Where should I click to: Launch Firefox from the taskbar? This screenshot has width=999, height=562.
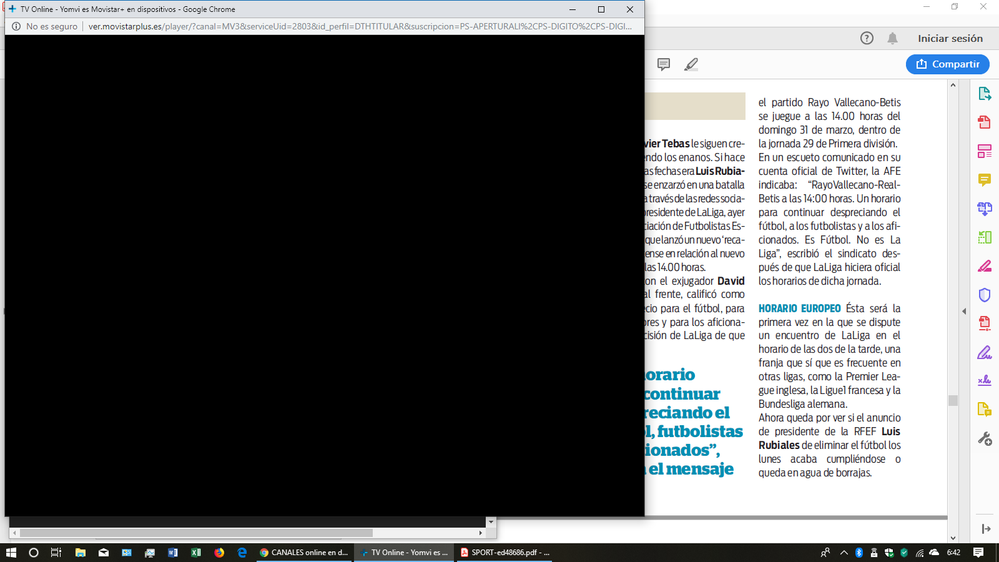(219, 552)
